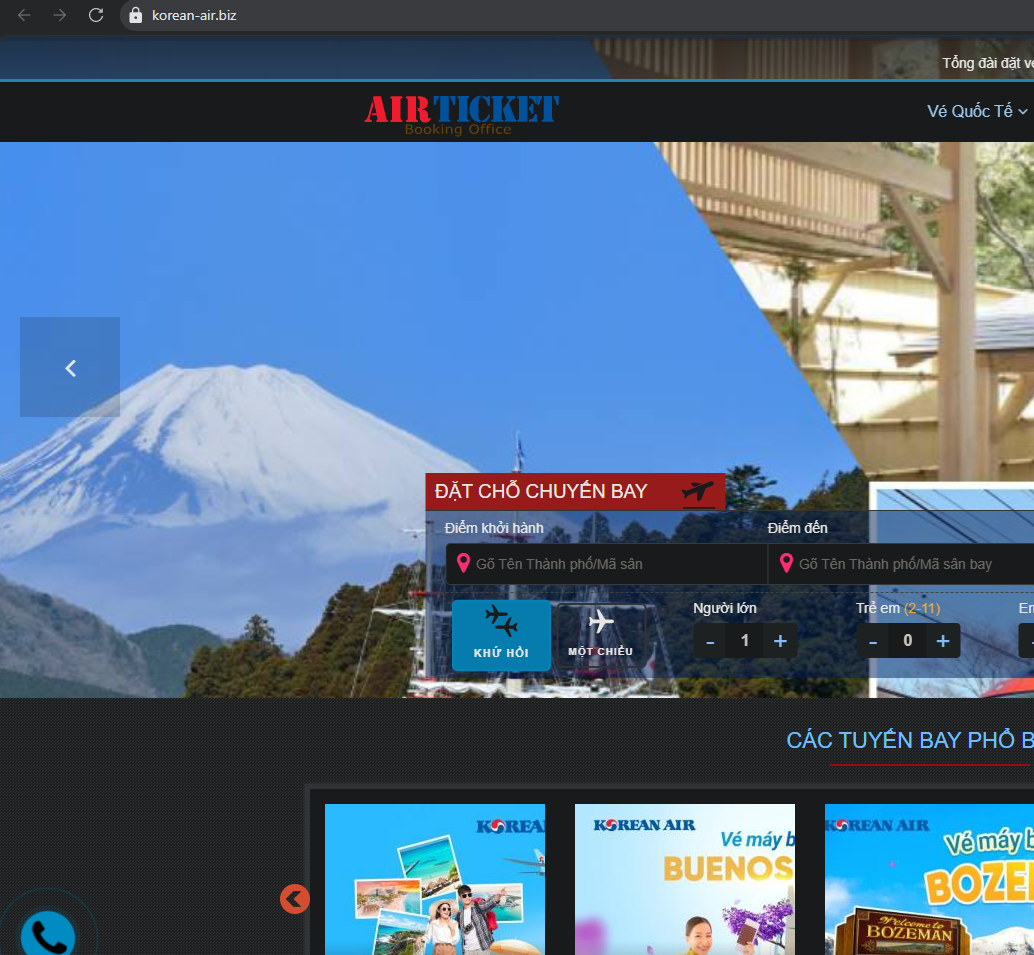
Task: Increase Người lớn passenger count
Action: 780,641
